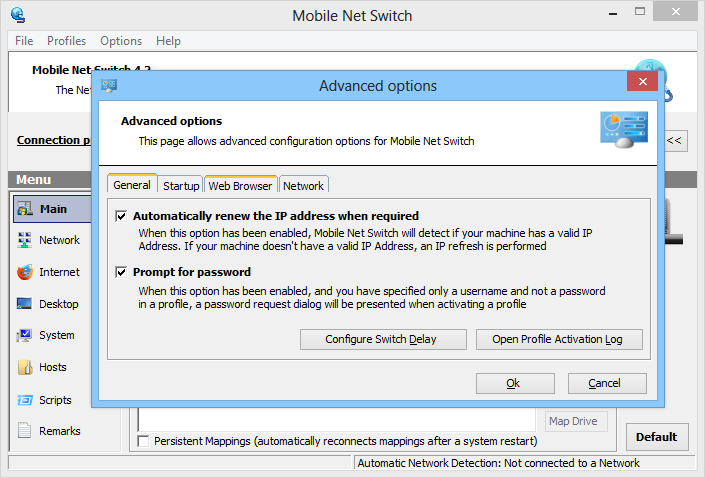Screen dimensions: 705x478
Task: Open the Internet Firefox icon in sidebar
Action: 25,272
